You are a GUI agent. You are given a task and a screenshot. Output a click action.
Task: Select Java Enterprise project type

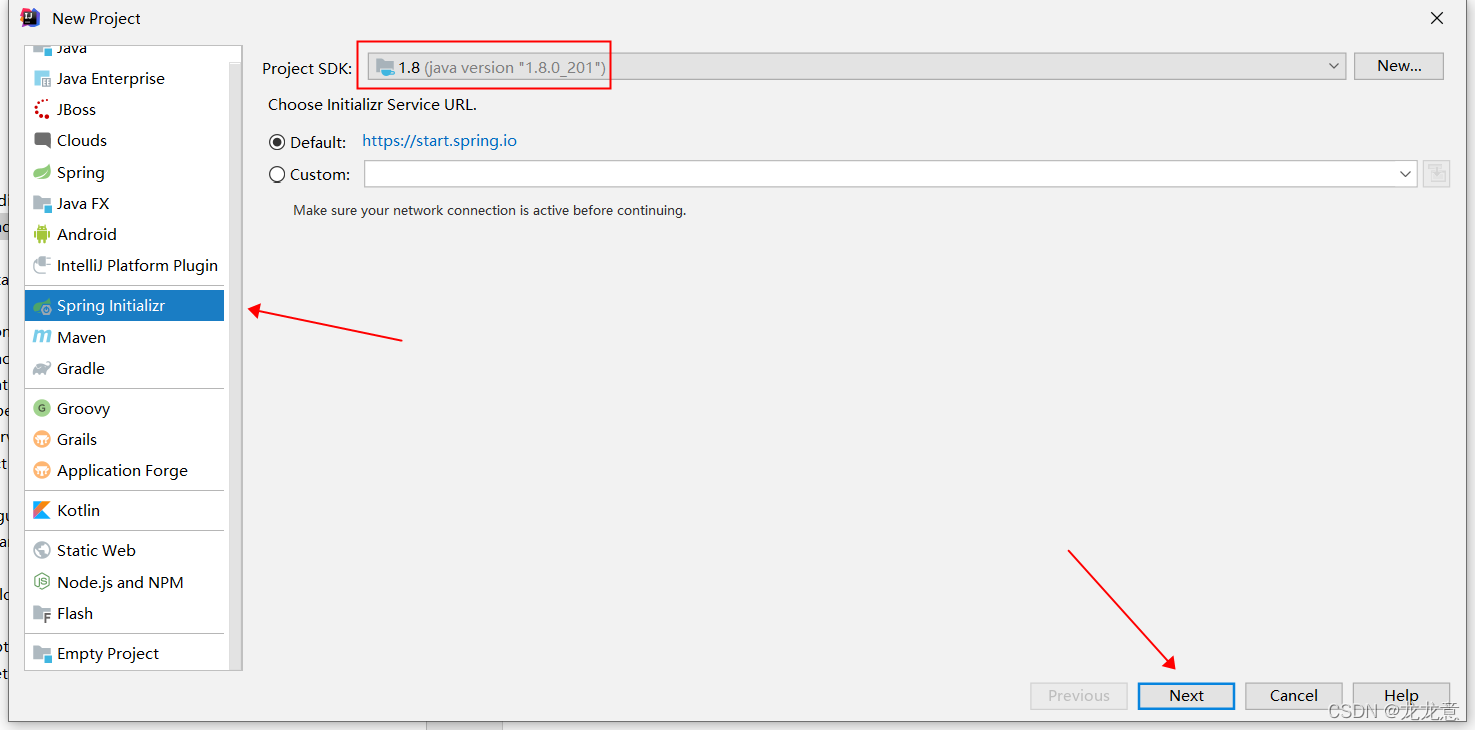pos(111,79)
